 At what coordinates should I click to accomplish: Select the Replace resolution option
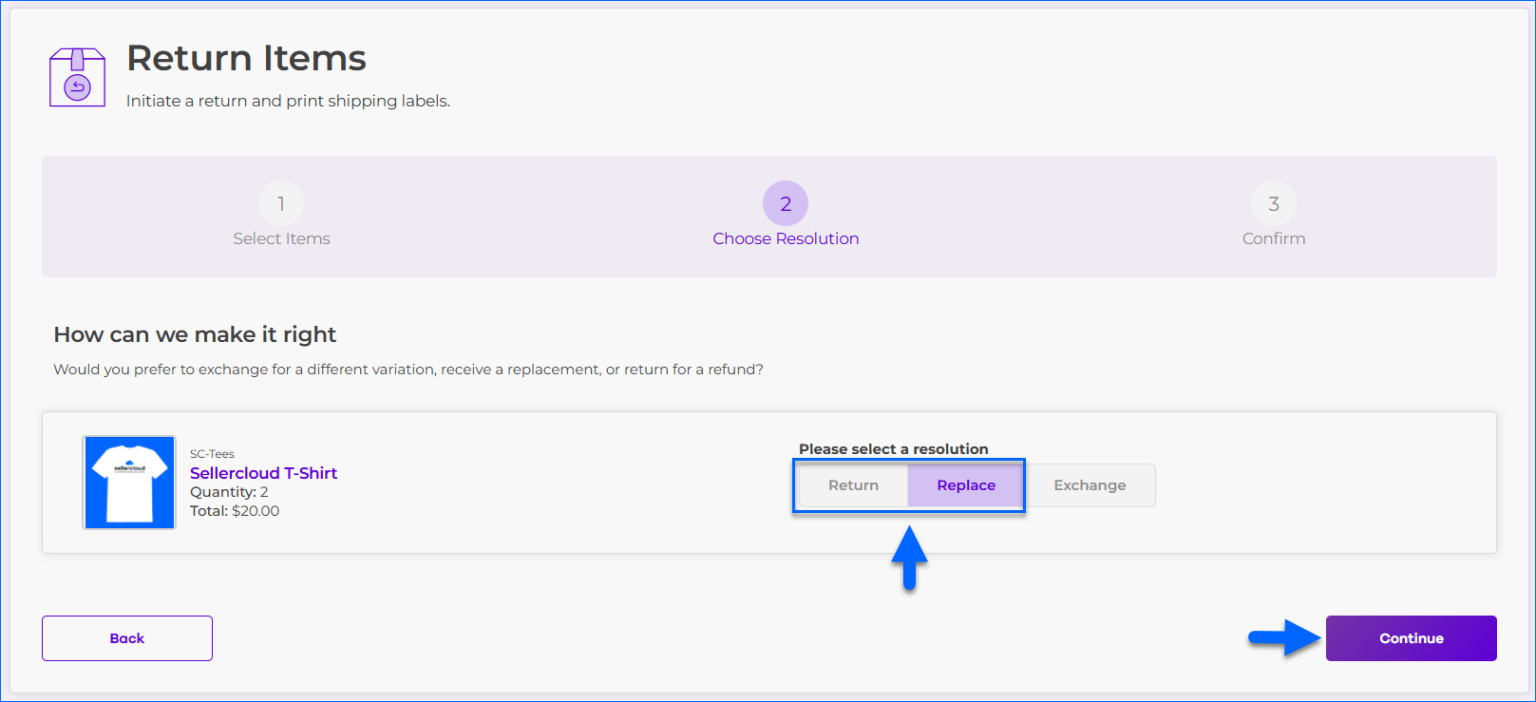(964, 485)
